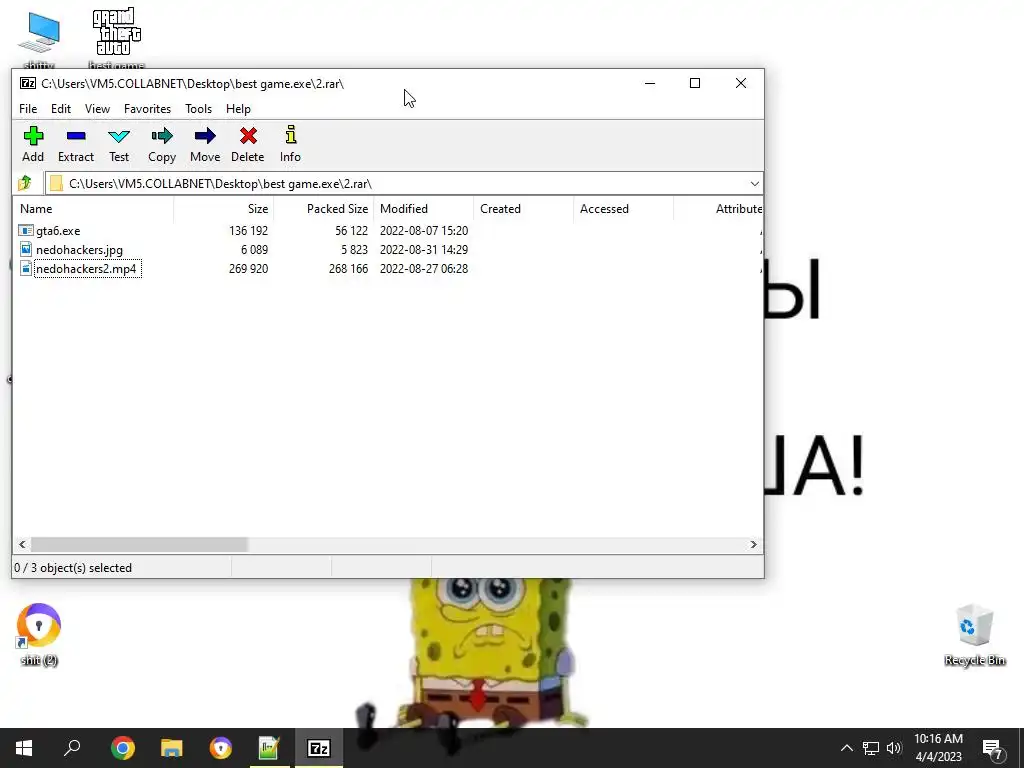The image size is (1024, 768).
Task: Open the Notepad++ taskbar icon
Action: tap(269, 748)
